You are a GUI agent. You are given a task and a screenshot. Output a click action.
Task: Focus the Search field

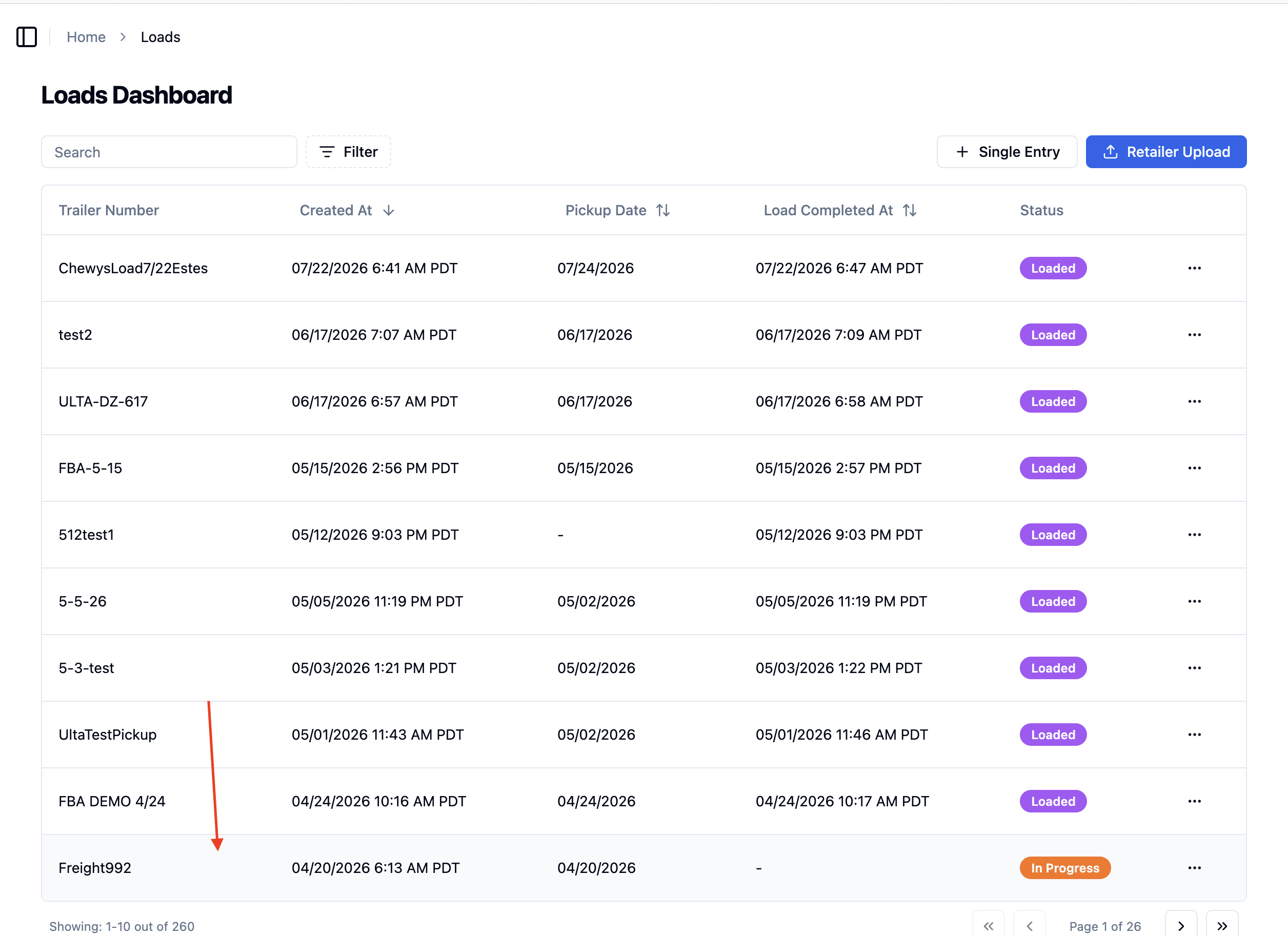(x=169, y=152)
